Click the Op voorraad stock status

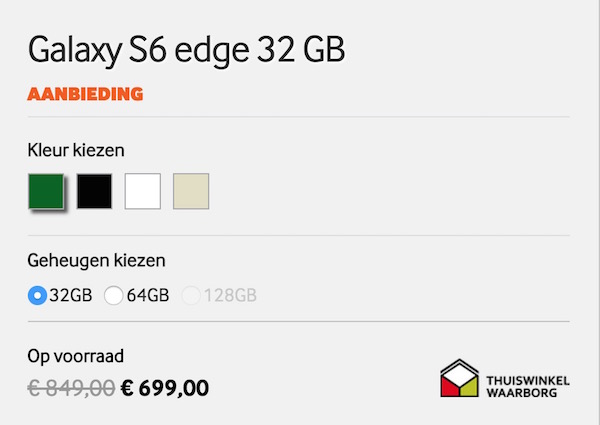click(75, 356)
